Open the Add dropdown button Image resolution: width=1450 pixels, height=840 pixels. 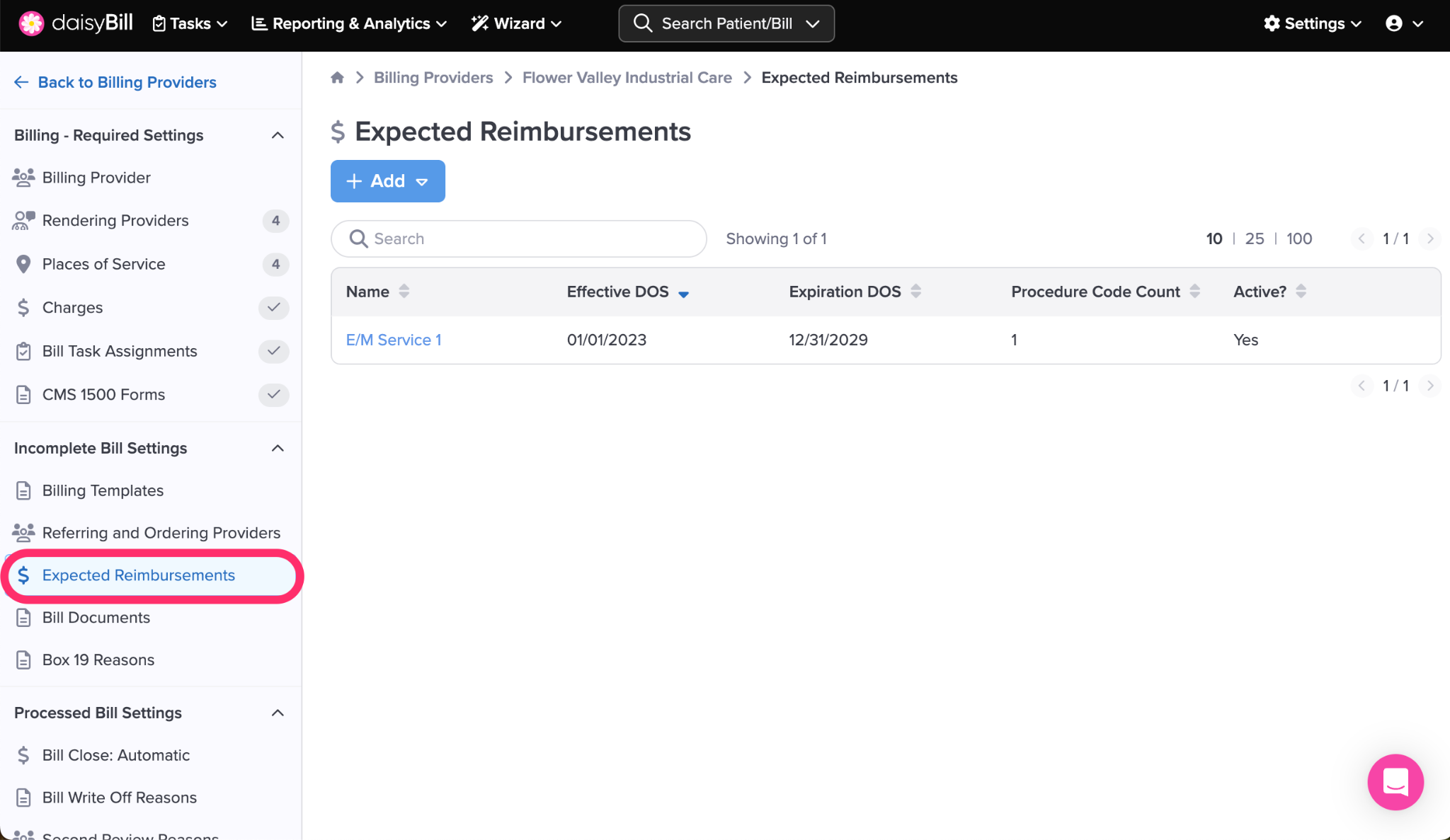[x=387, y=181]
